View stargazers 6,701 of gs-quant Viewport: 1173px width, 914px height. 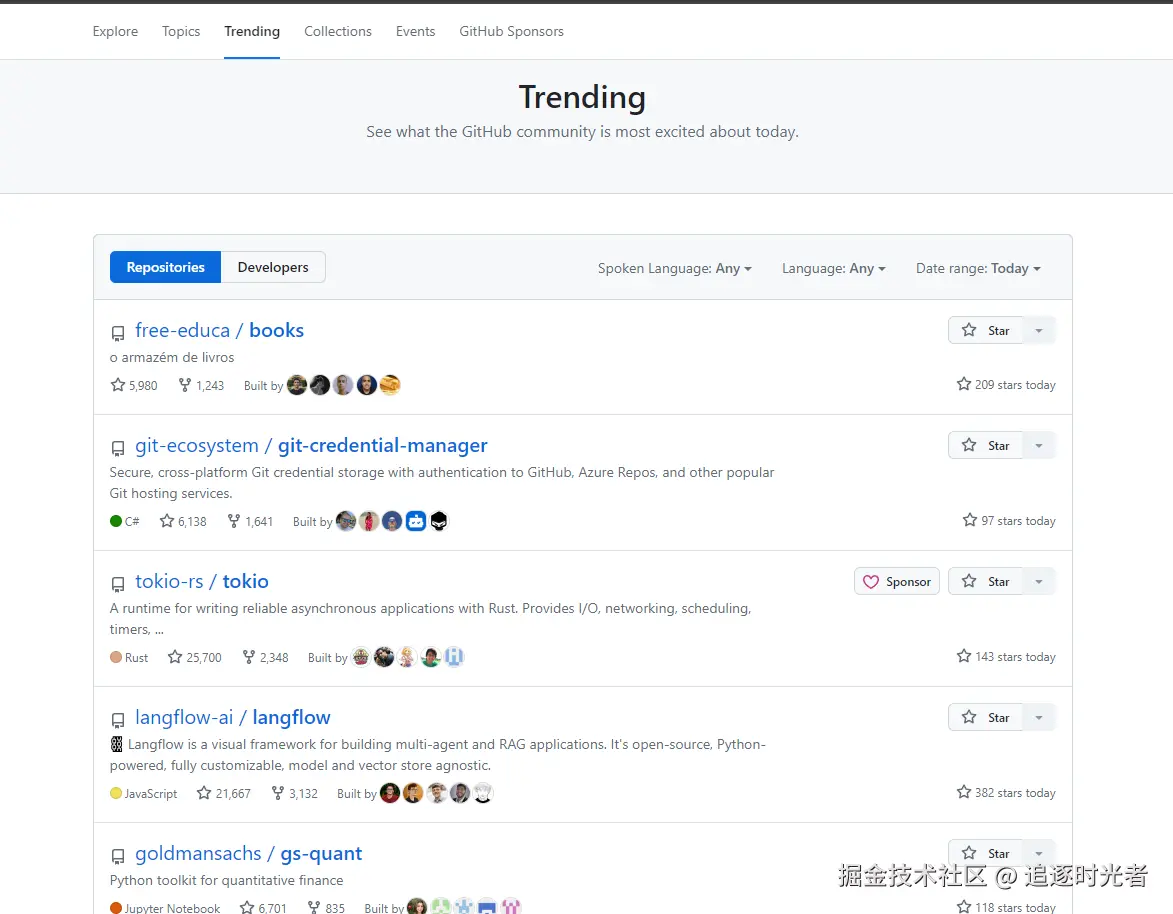pyautogui.click(x=263, y=907)
